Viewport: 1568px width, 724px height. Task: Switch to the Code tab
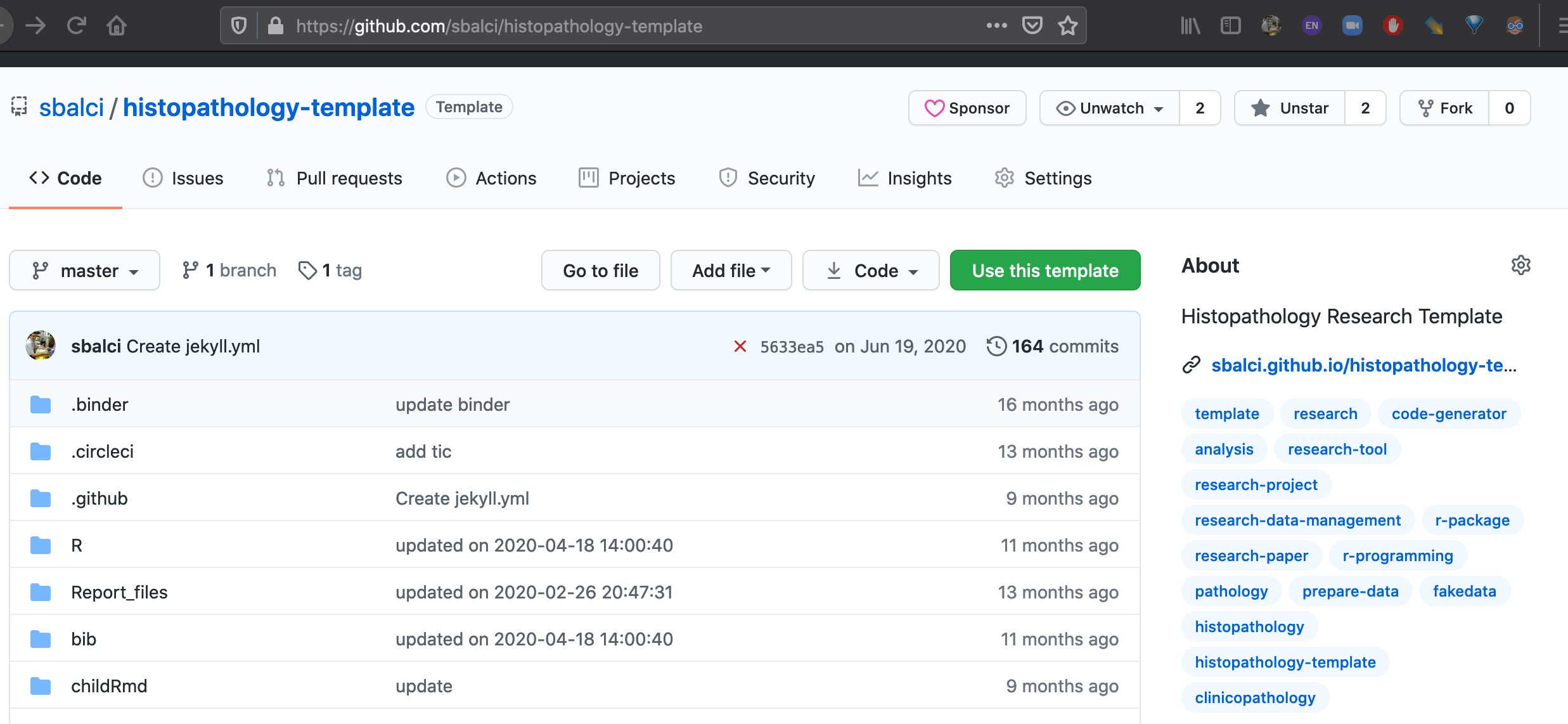point(65,178)
